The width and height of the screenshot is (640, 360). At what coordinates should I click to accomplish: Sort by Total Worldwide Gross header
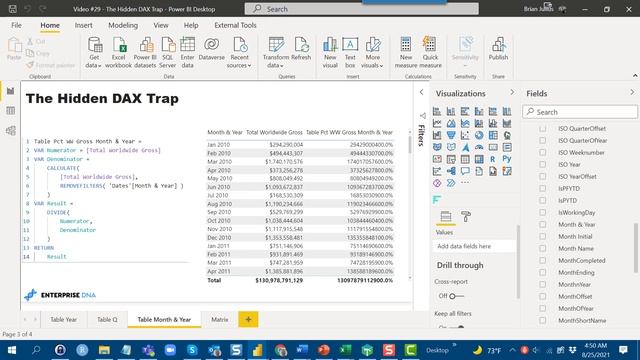pyautogui.click(x=274, y=132)
